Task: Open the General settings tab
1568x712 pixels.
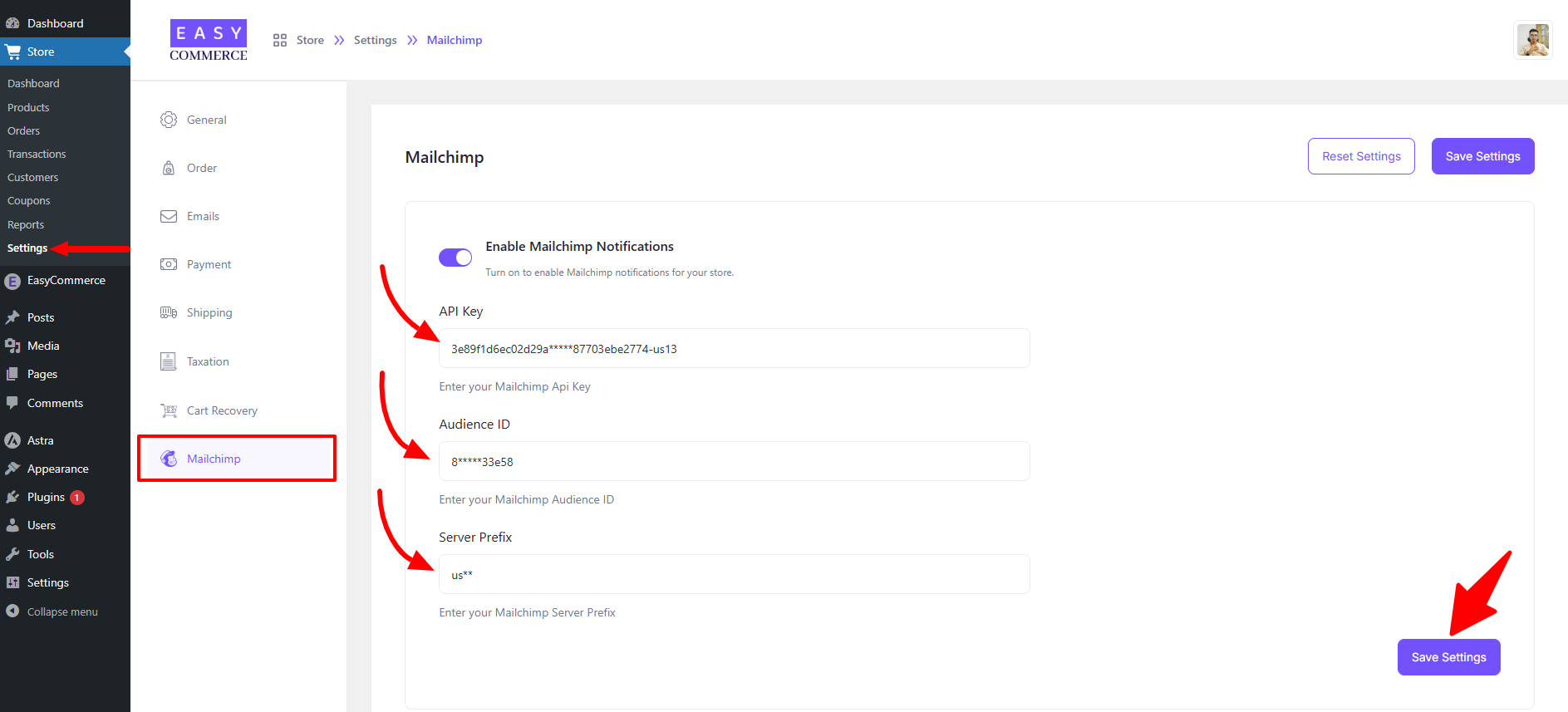Action: pyautogui.click(x=237, y=120)
